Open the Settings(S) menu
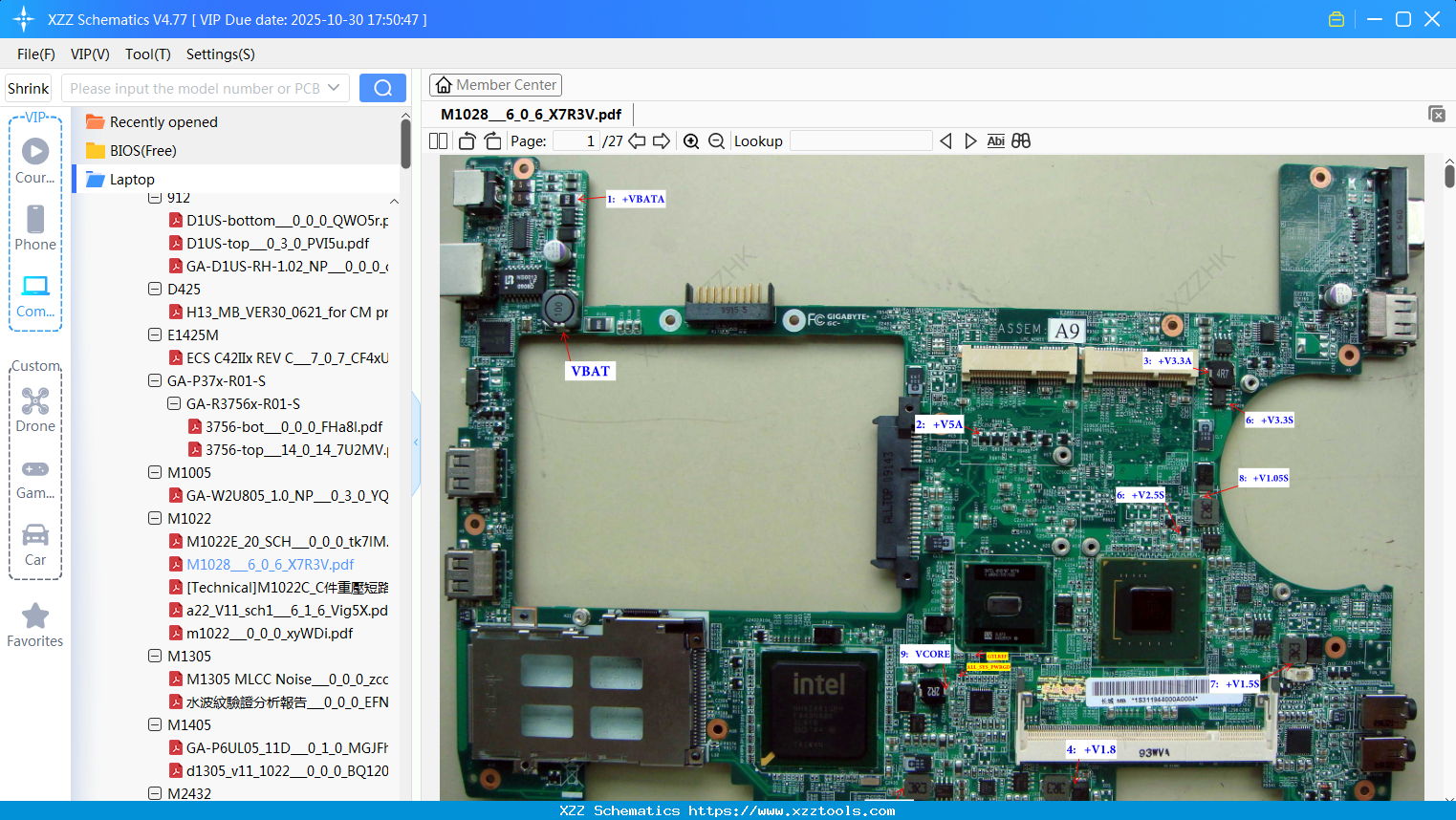1456x820 pixels. click(221, 54)
